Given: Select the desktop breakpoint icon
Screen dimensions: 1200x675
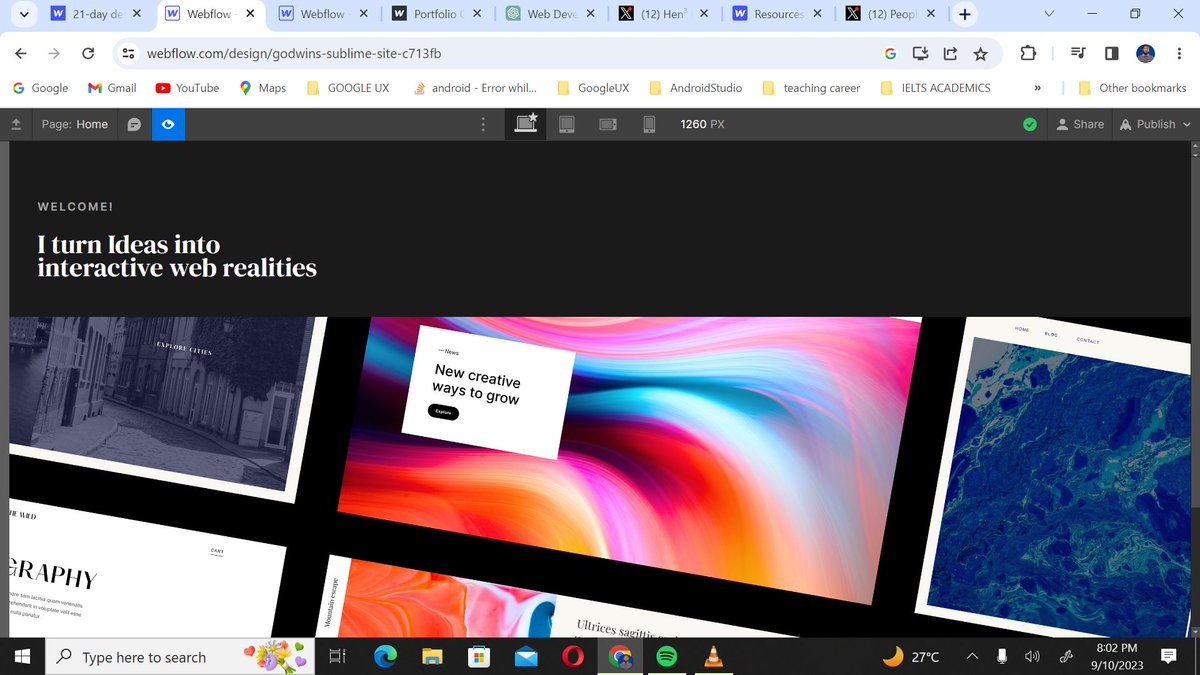Looking at the screenshot, I should [x=525, y=123].
